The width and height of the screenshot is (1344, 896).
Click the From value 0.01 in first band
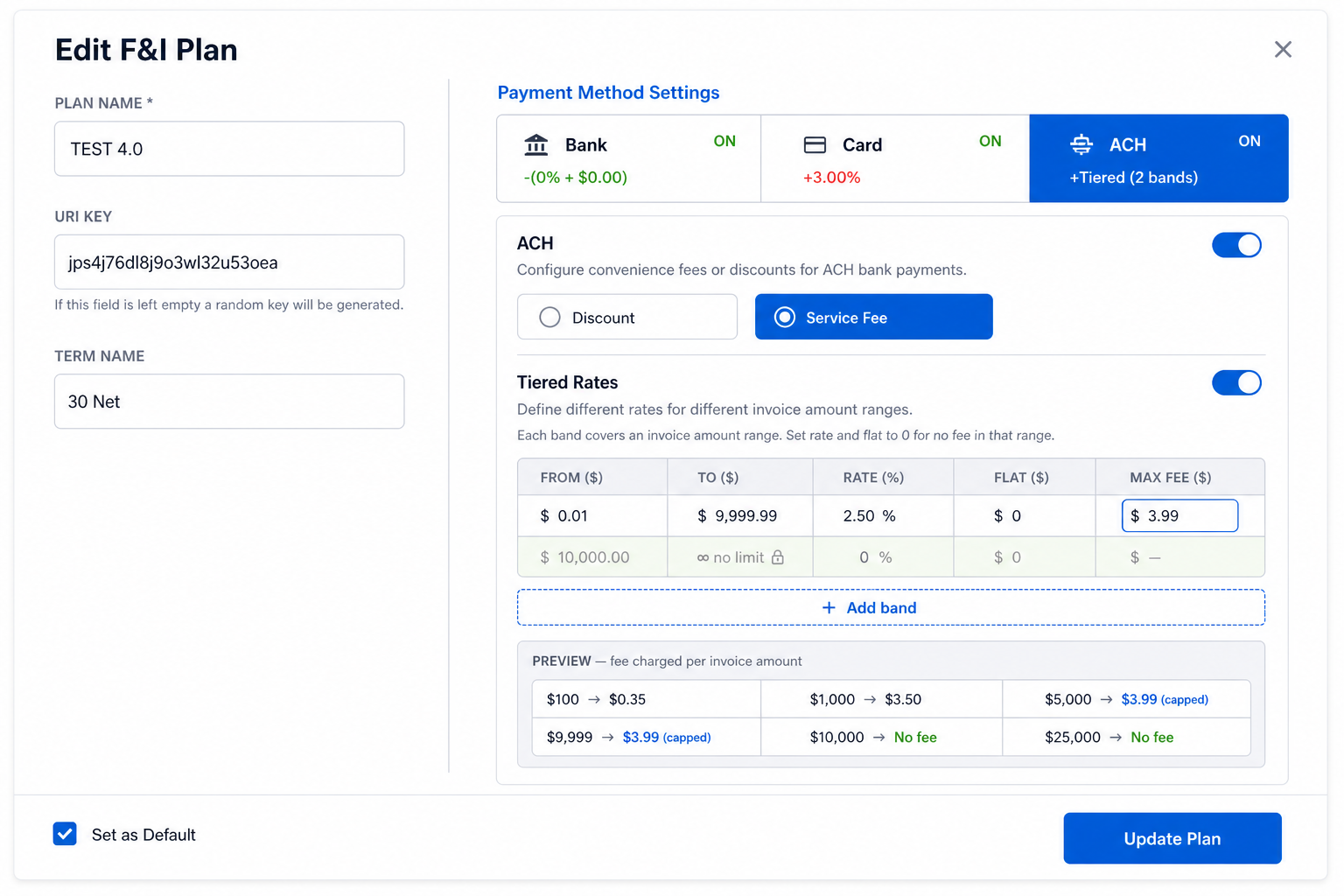tap(572, 516)
